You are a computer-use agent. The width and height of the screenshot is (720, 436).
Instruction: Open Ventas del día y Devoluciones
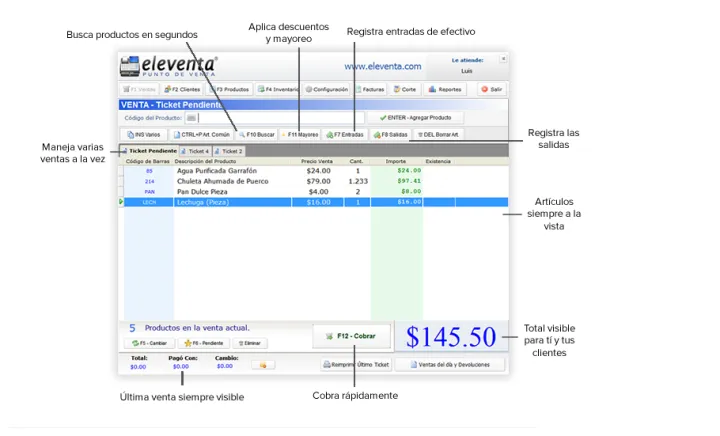coord(449,365)
